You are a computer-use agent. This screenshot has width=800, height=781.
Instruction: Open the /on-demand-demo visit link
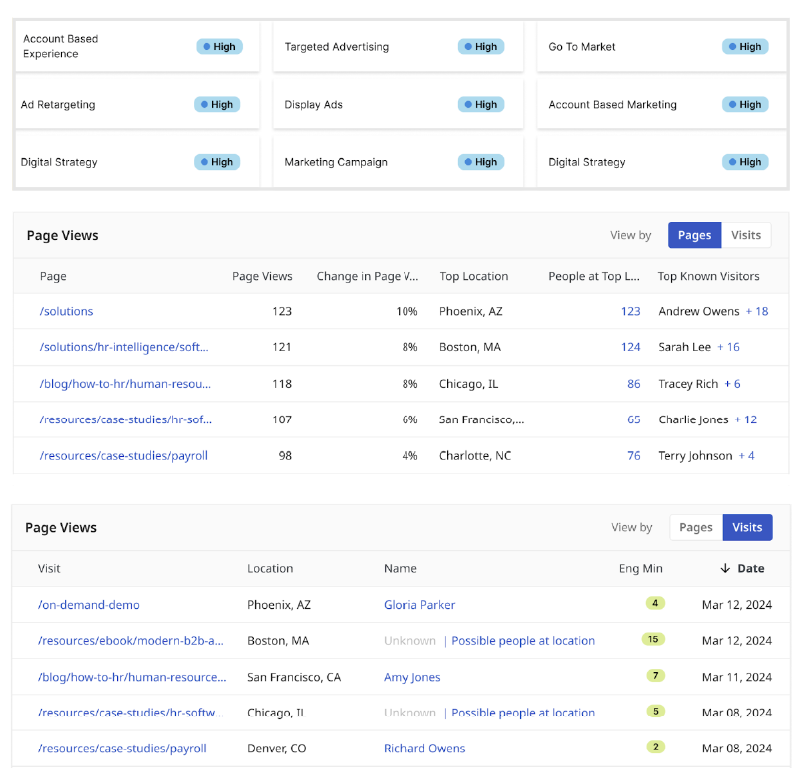coord(89,605)
